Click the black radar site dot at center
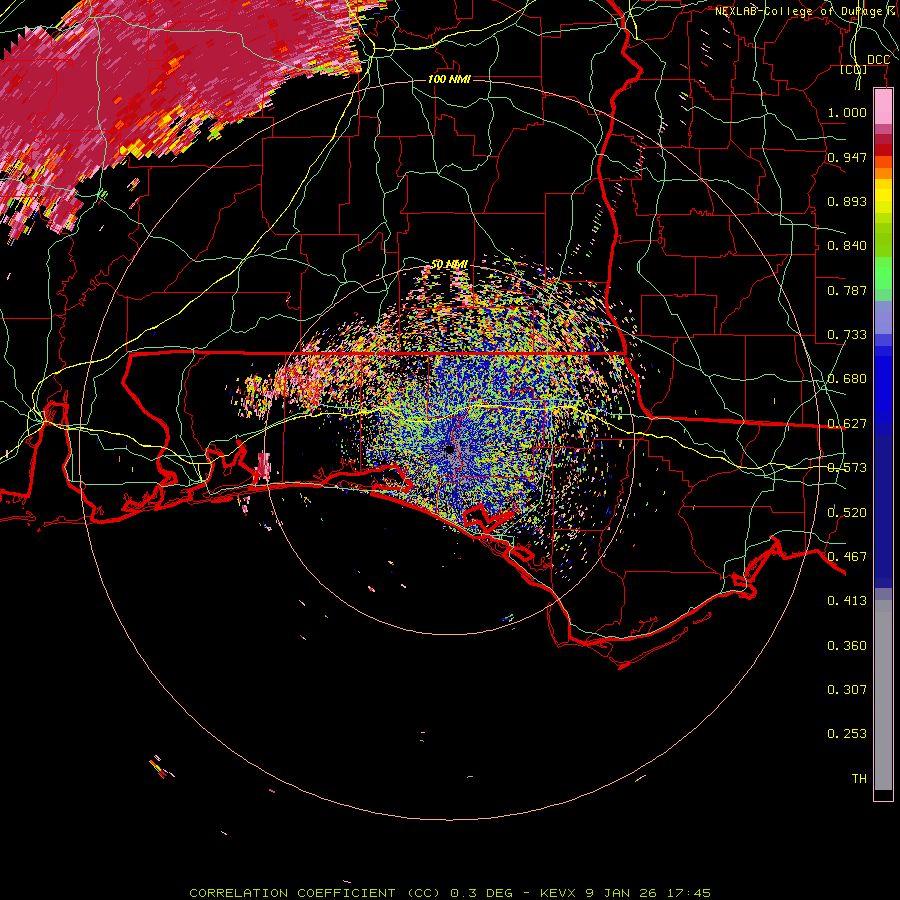The width and height of the screenshot is (900, 900). point(449,449)
